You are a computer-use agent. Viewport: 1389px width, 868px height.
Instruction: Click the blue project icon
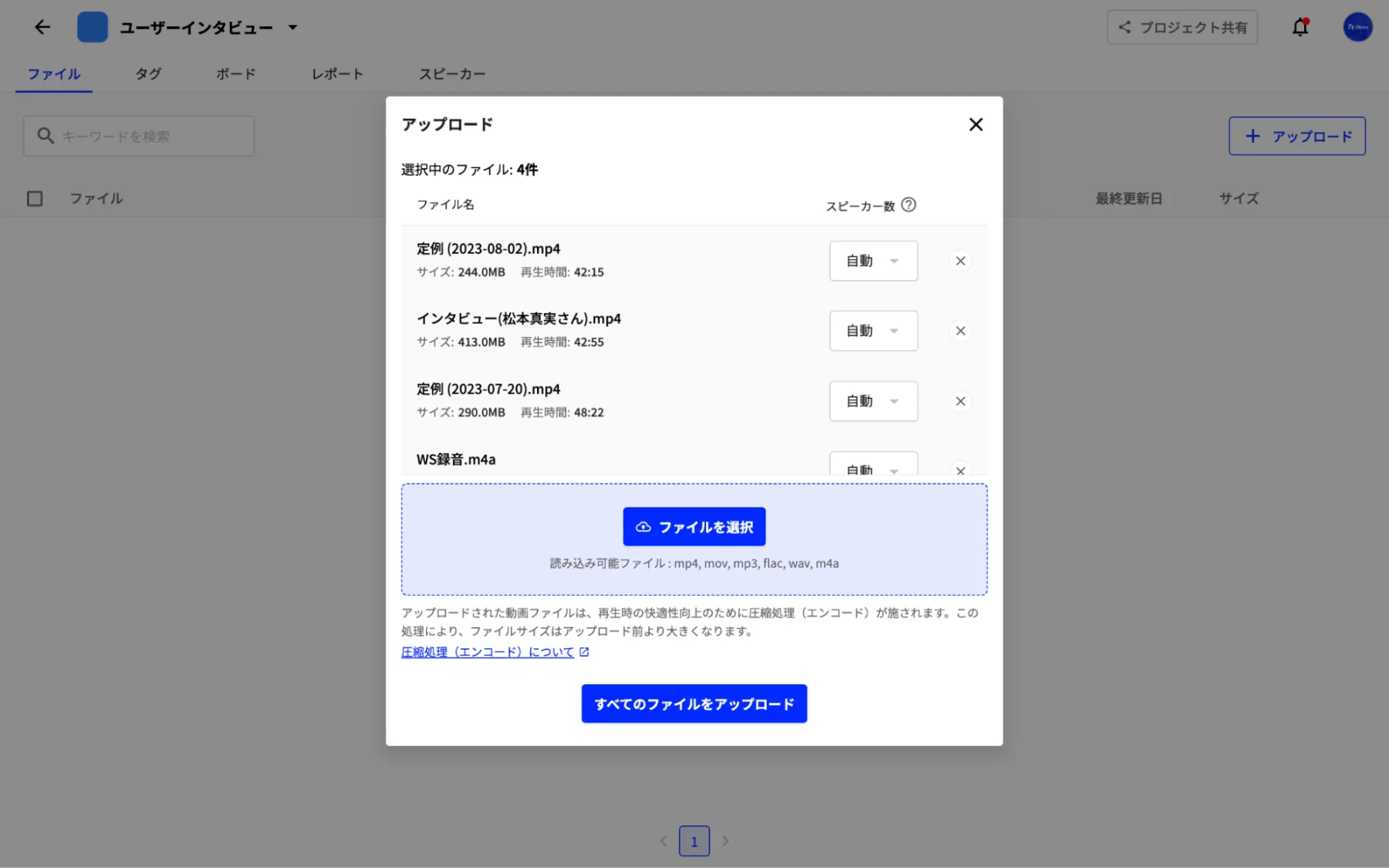93,27
